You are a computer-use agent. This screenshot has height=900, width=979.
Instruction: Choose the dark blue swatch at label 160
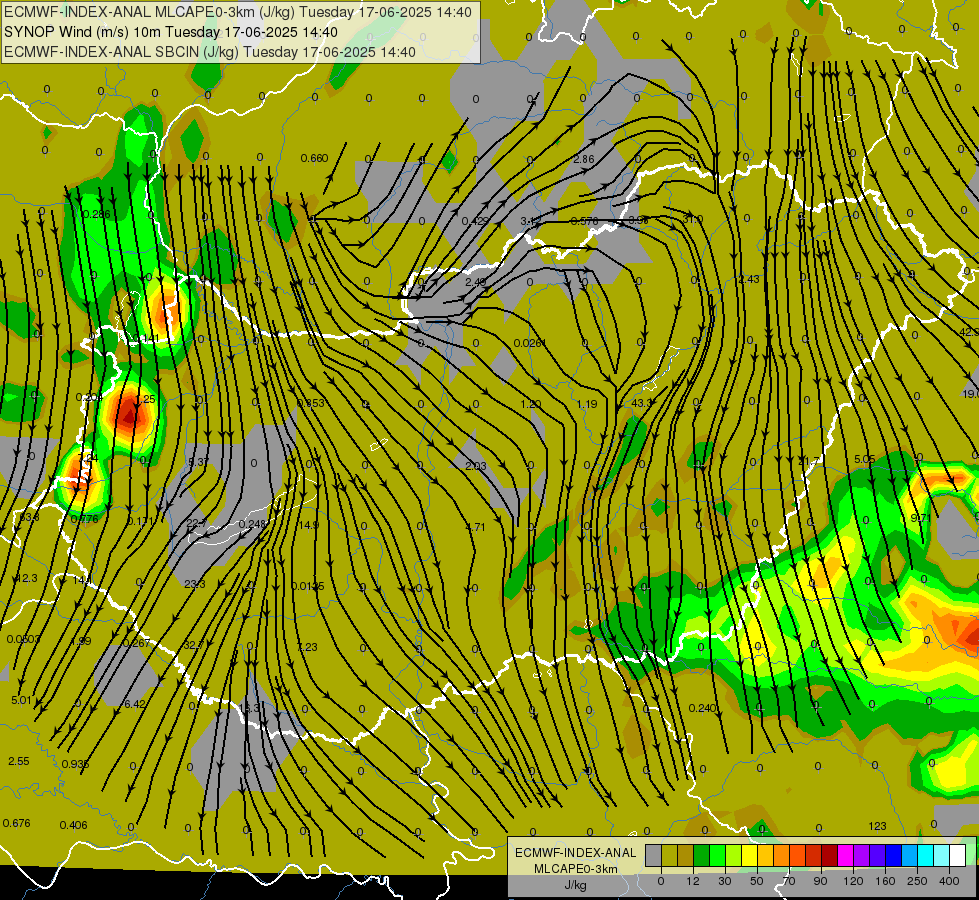[893, 856]
